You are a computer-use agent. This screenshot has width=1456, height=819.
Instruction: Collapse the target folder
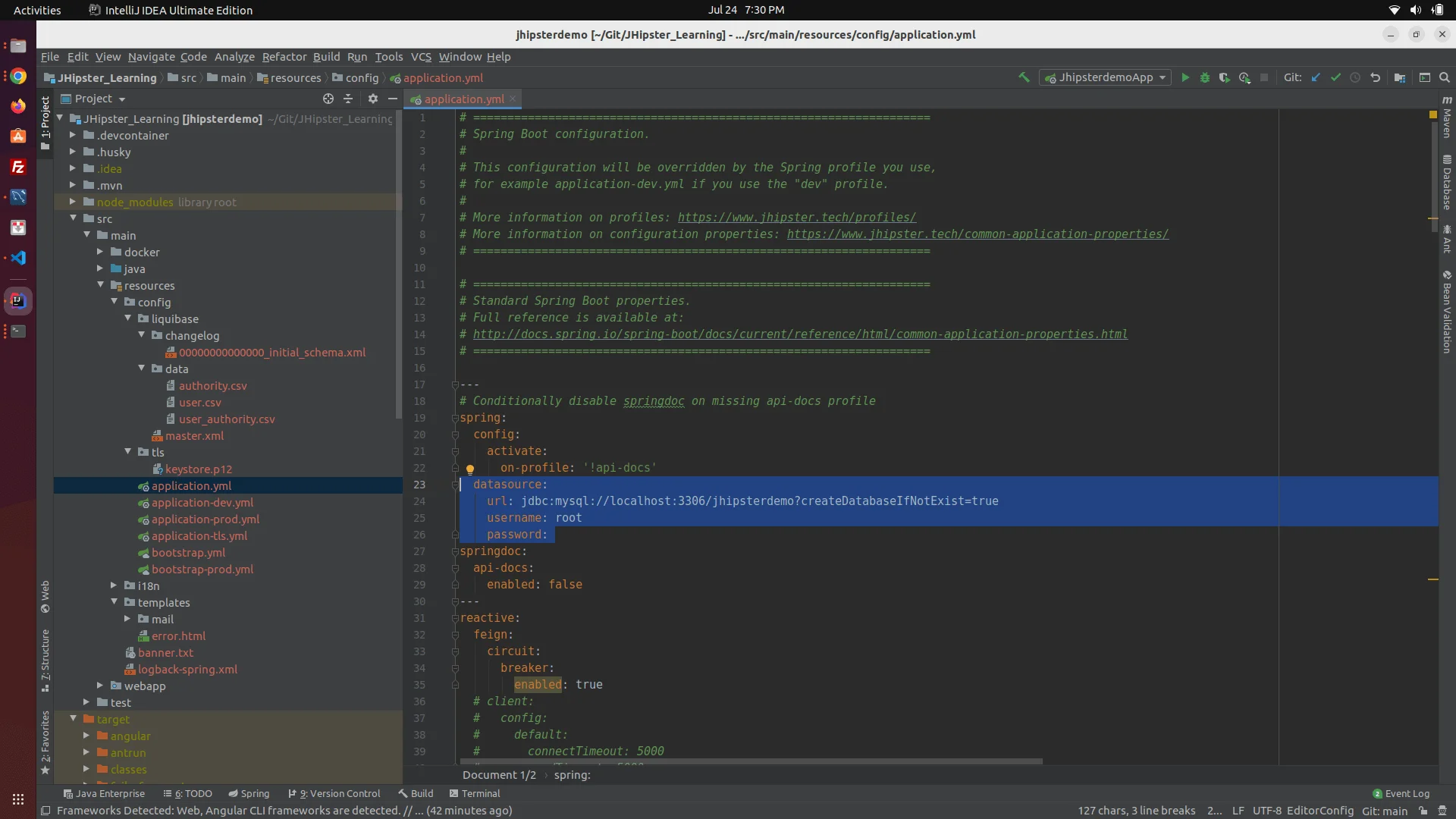coord(73,719)
